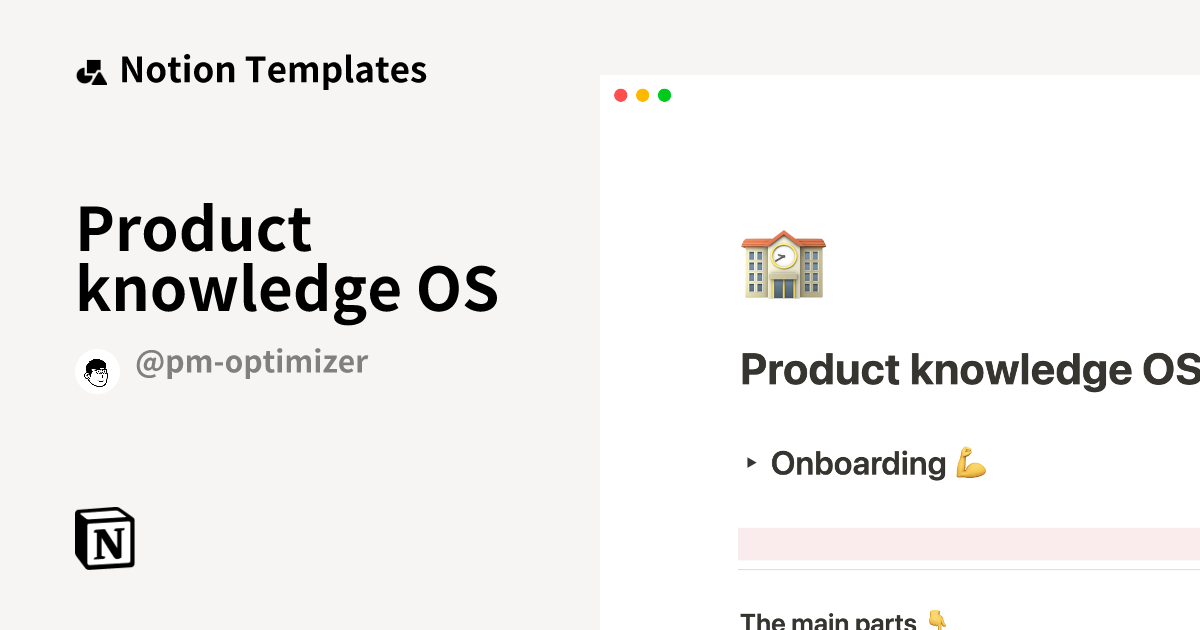Screen dimensions: 1200x630
Task: Expand the Onboarding disclosure triangle
Action: (750, 463)
